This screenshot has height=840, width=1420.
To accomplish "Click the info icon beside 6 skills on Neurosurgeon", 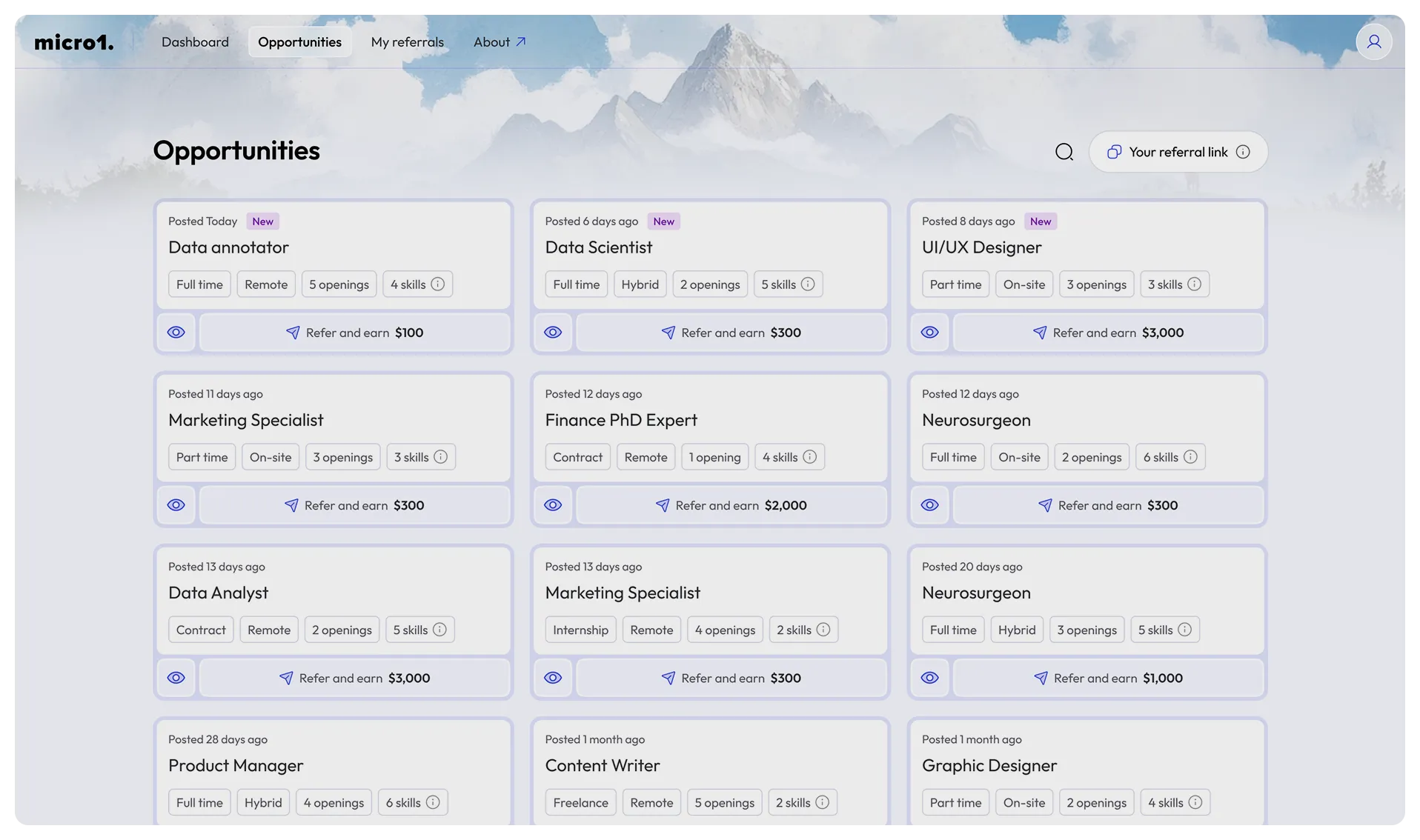I will [x=1192, y=456].
